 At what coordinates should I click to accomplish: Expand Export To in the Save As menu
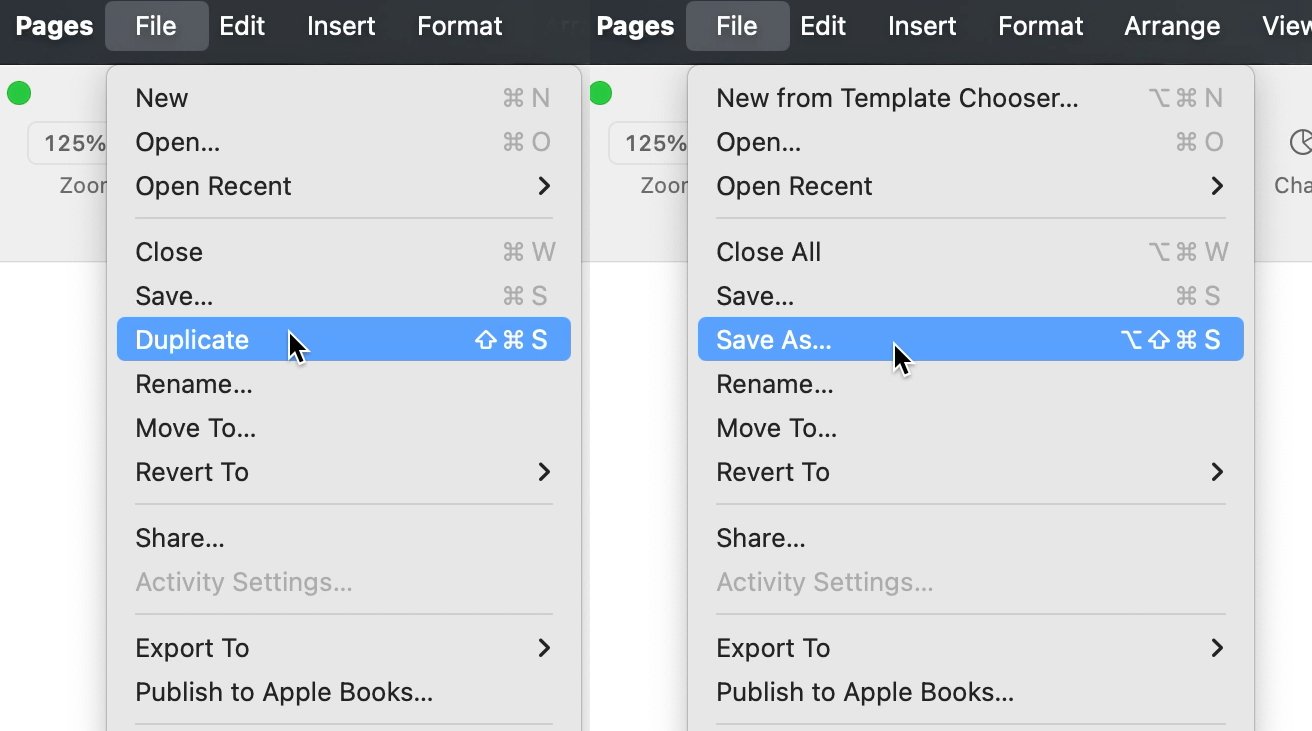[970, 648]
